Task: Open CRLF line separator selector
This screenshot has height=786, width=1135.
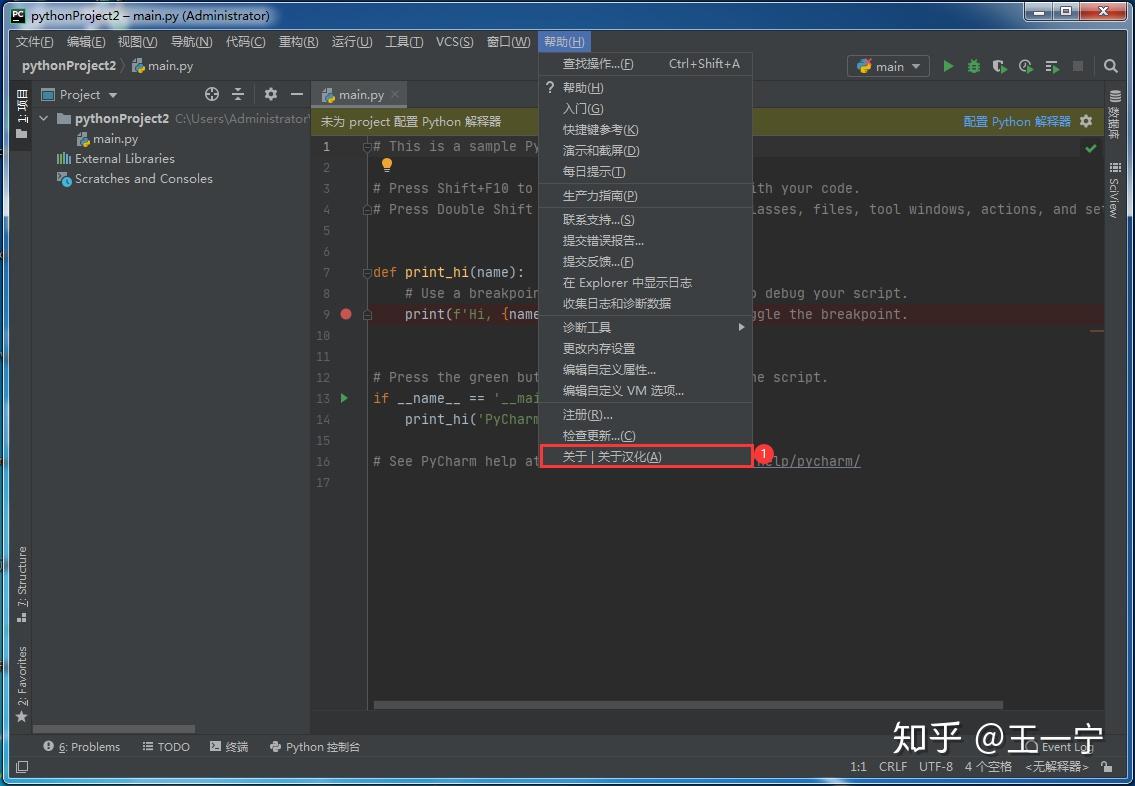Action: tap(893, 766)
